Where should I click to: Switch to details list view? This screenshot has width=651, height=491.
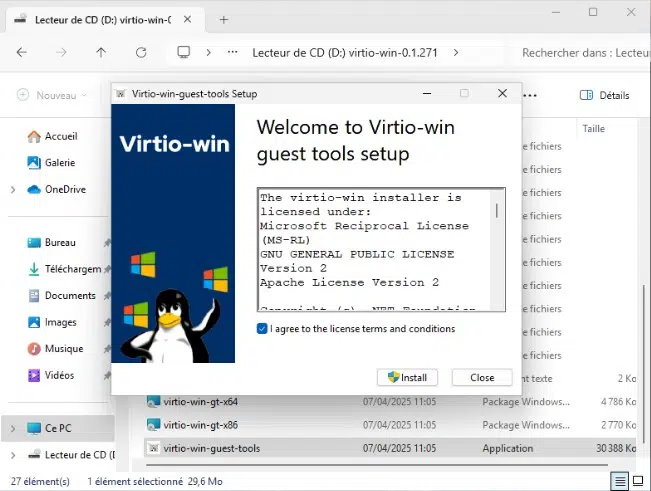(619, 481)
